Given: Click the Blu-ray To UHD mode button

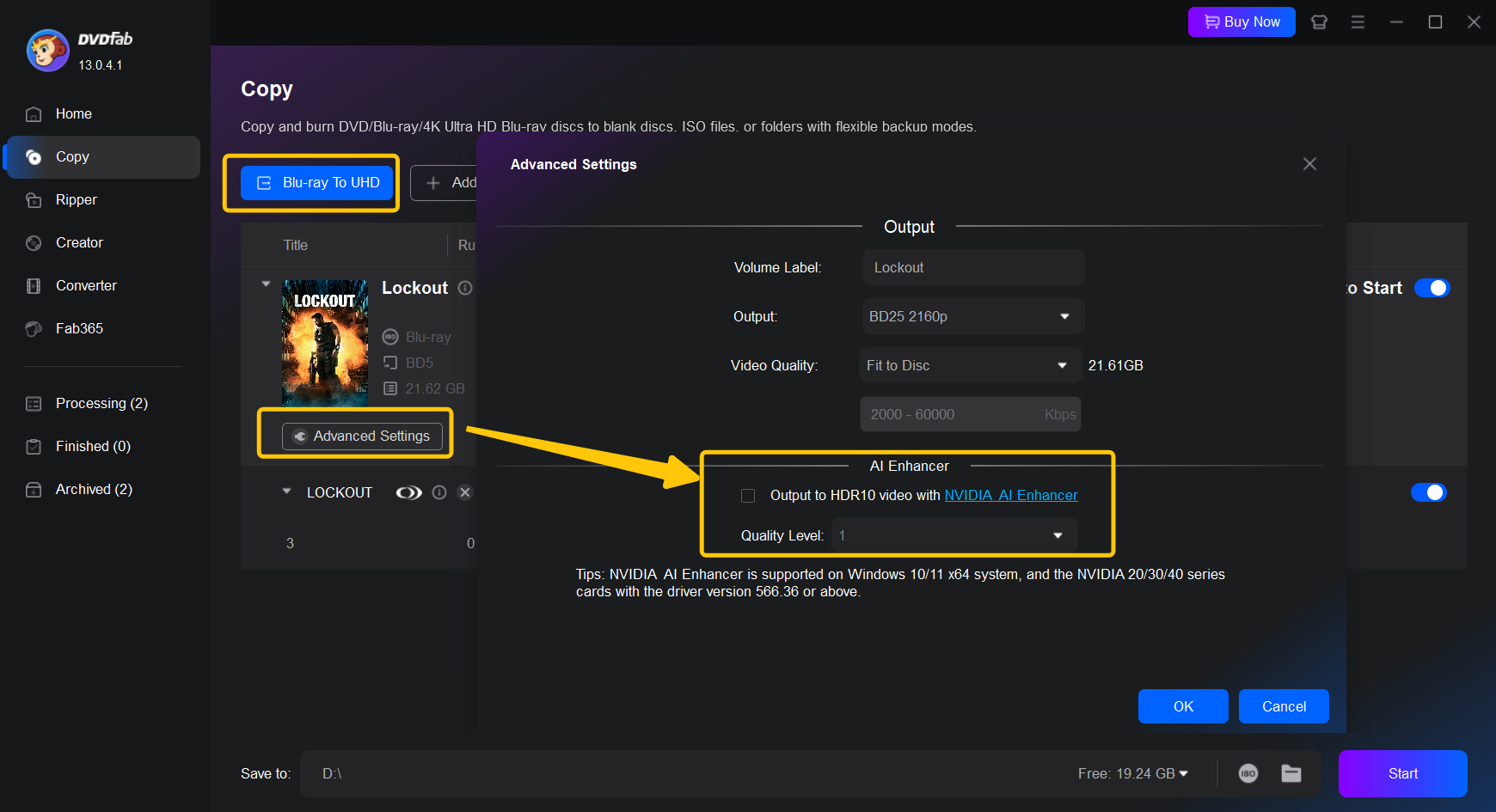Looking at the screenshot, I should pyautogui.click(x=316, y=183).
